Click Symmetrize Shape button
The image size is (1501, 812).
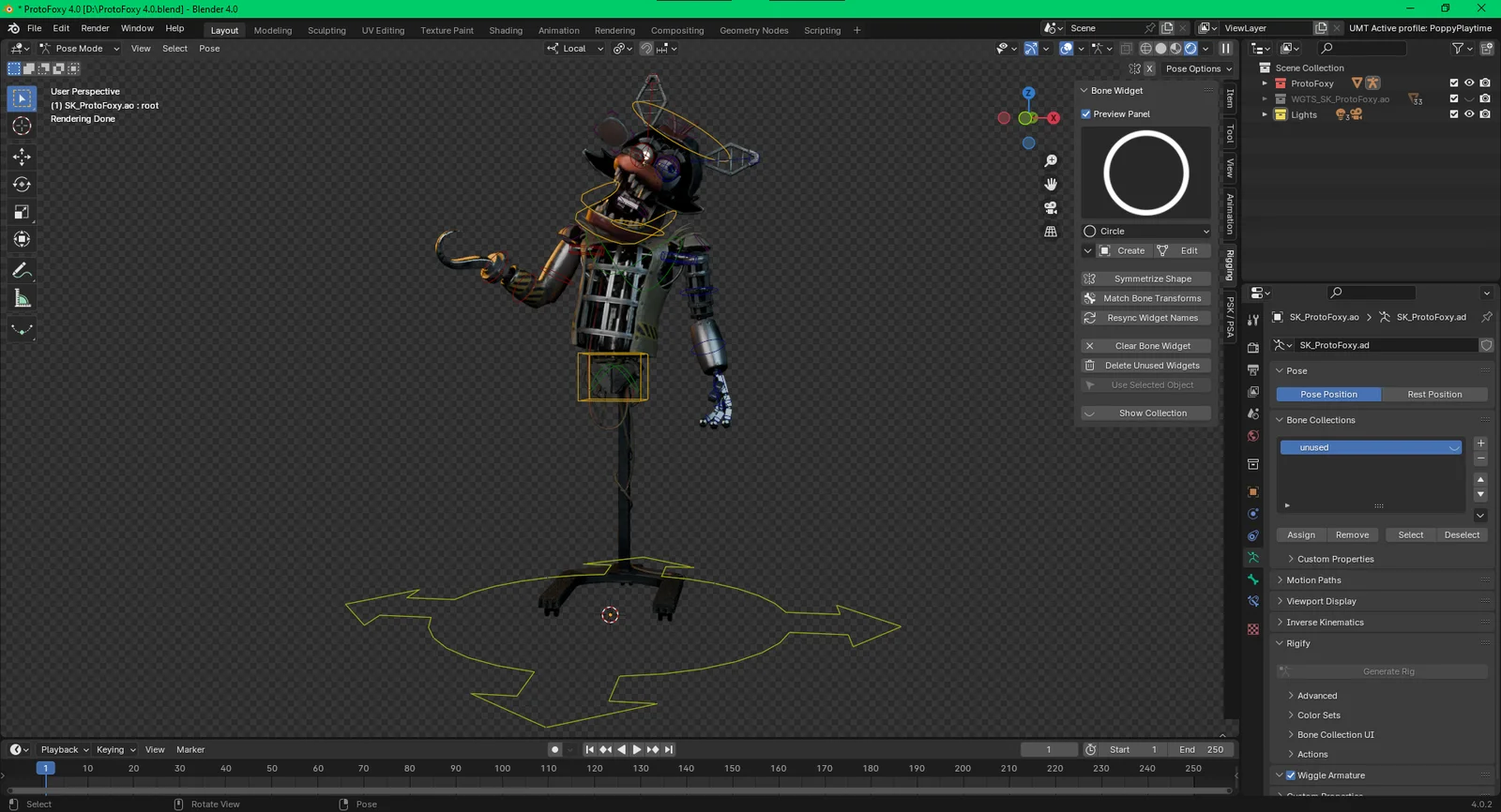[1146, 278]
